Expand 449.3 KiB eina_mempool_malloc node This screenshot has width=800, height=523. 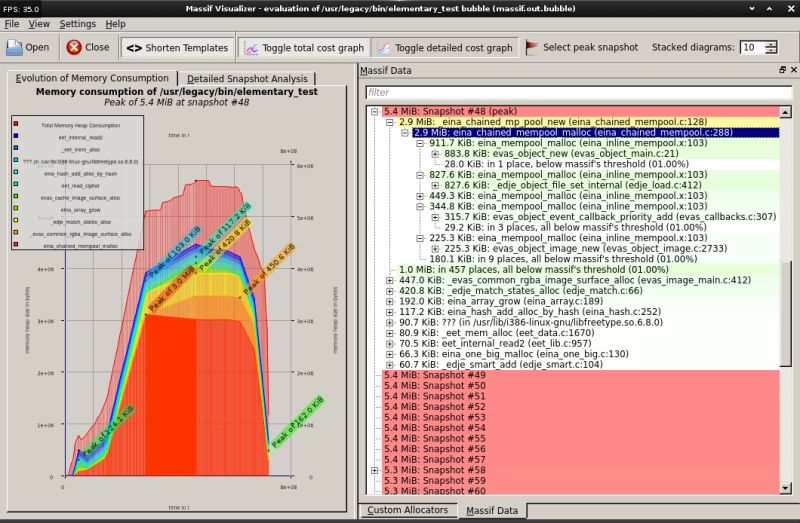click(420, 196)
